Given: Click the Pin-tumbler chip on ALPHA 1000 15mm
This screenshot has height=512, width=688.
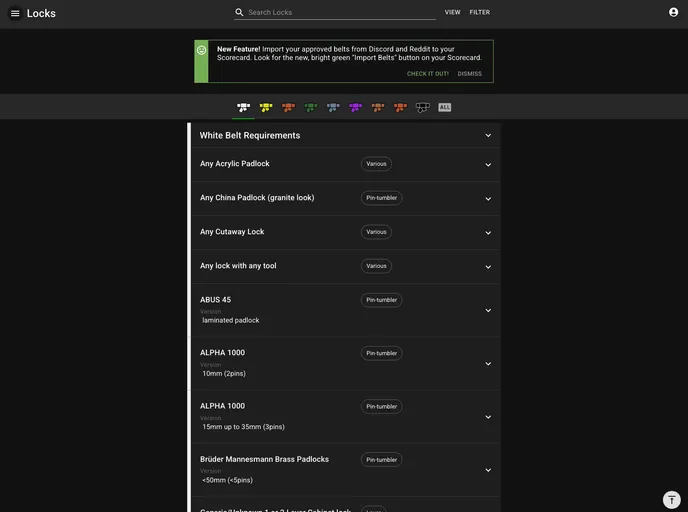Looking at the screenshot, I should tap(381, 406).
